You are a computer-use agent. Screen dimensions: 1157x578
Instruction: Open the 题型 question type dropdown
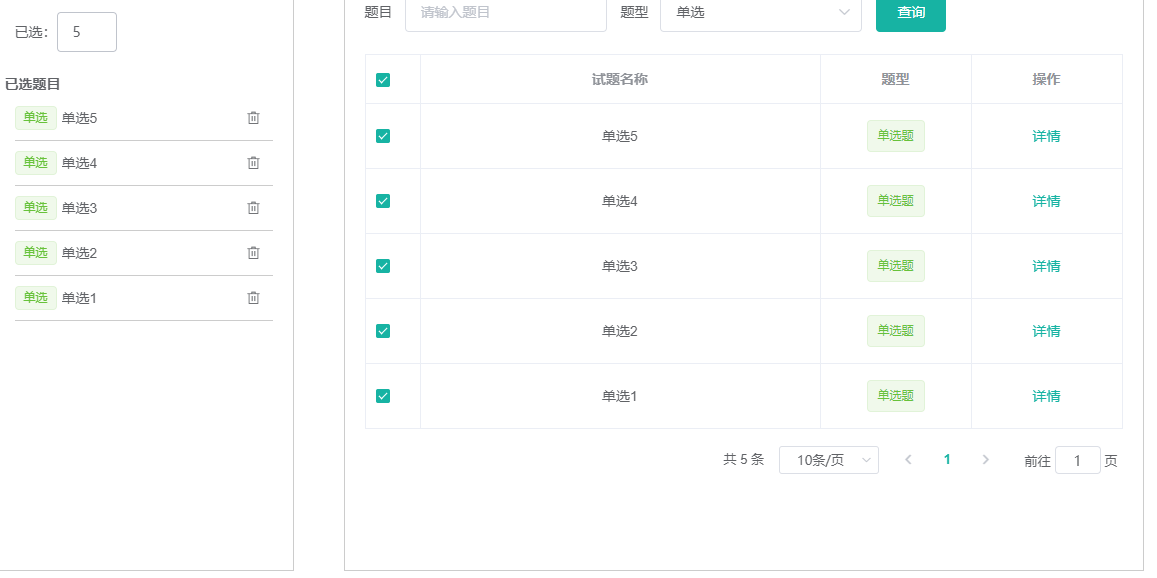coord(760,13)
